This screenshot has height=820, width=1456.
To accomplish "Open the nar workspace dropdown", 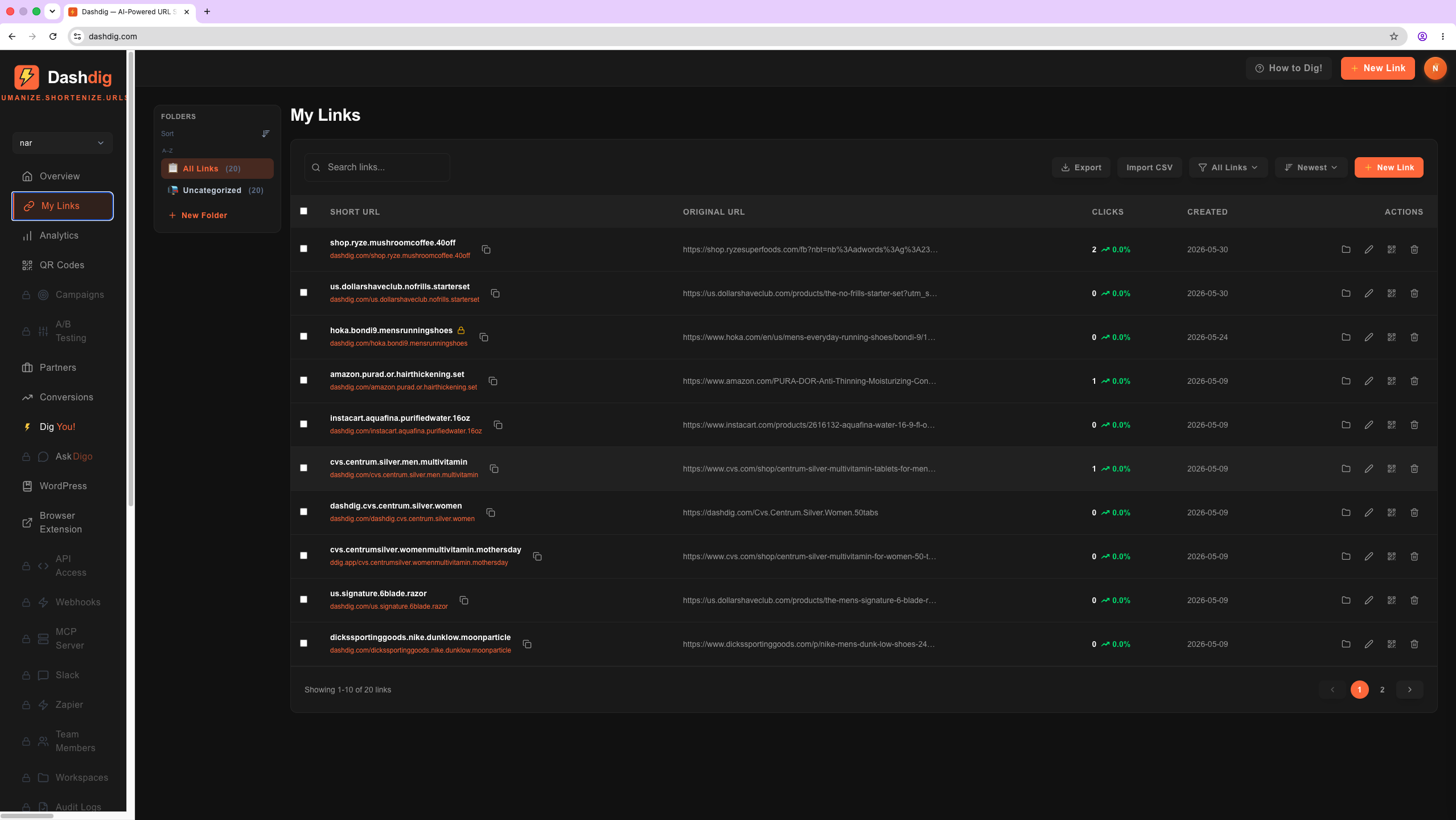I will pos(62,143).
